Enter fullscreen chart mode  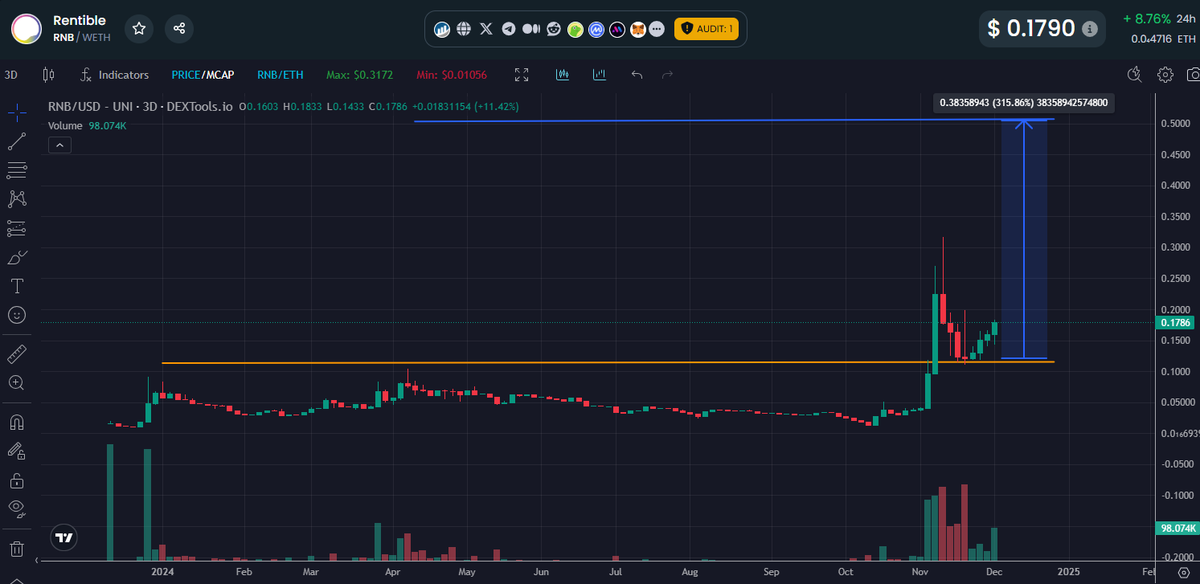521,75
